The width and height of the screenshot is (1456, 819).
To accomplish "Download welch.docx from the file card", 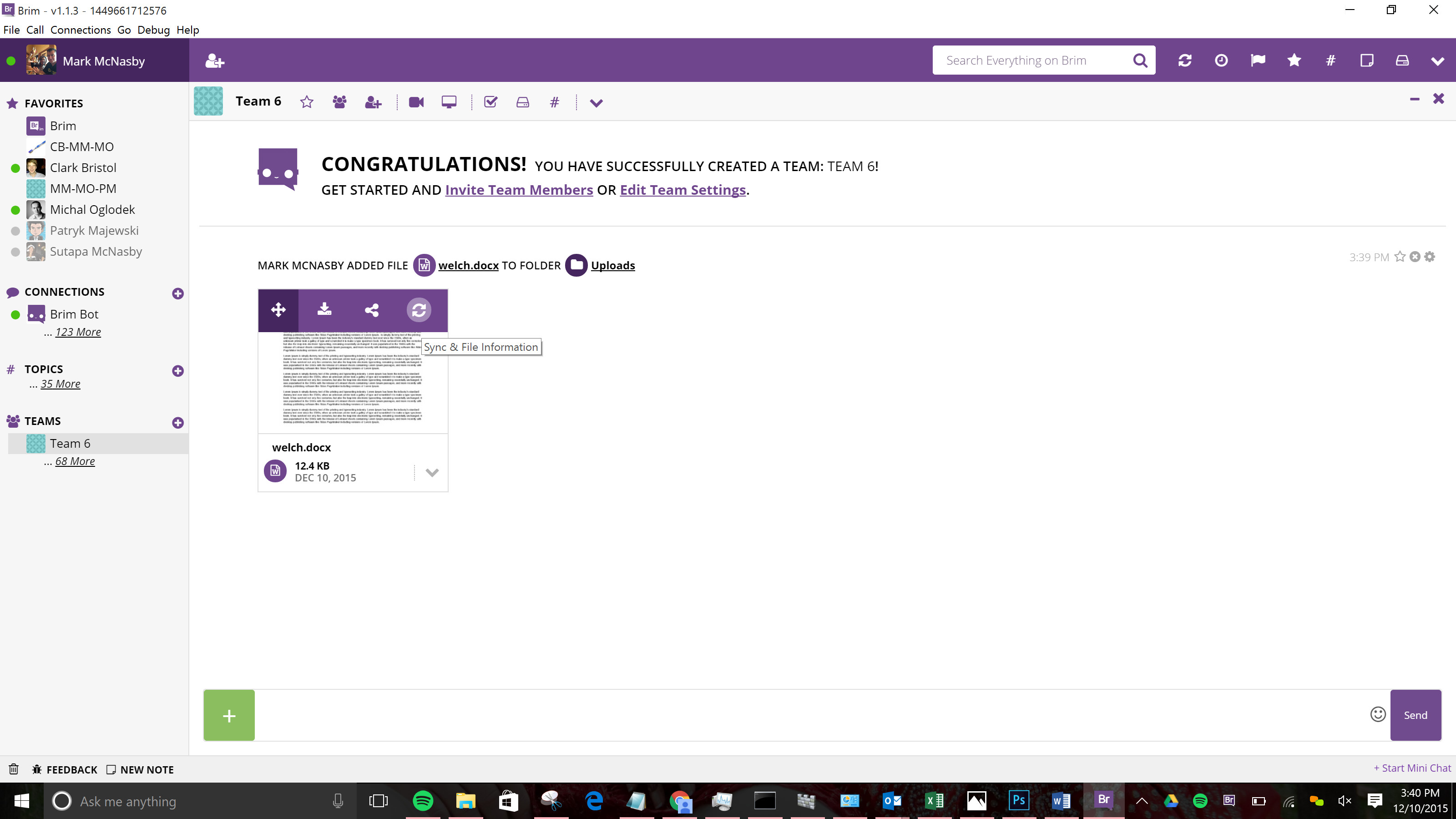I will tap(324, 309).
